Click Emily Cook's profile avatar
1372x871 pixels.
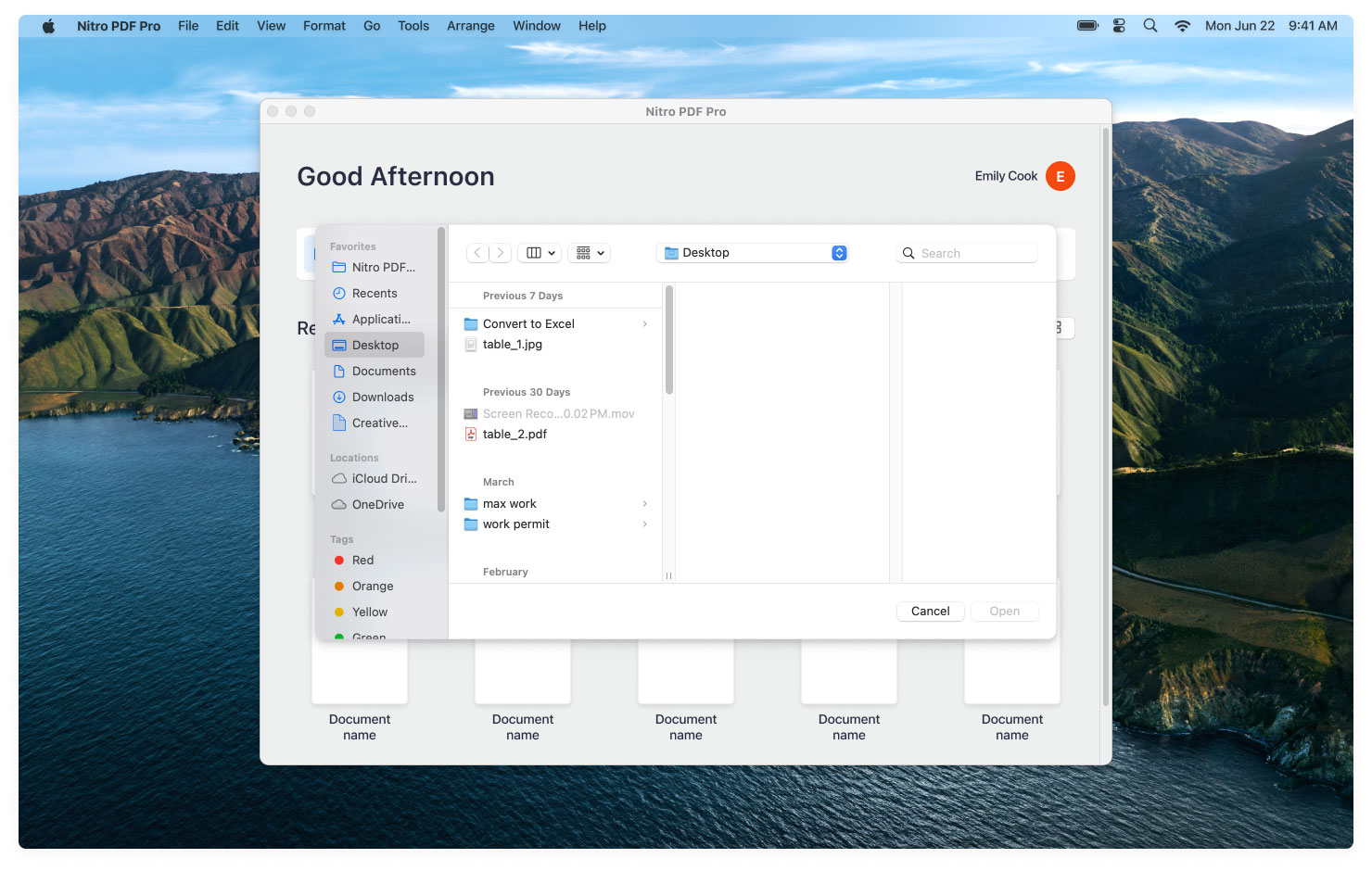coord(1060,176)
